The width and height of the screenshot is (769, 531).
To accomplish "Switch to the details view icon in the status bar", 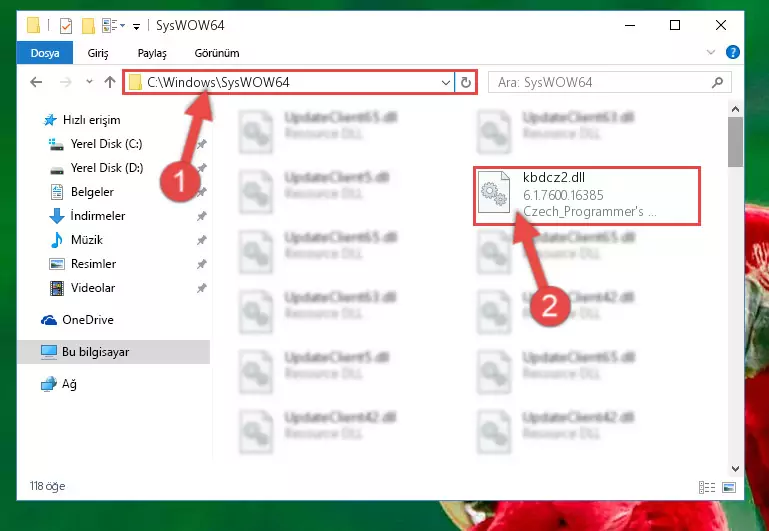I will click(x=707, y=487).
